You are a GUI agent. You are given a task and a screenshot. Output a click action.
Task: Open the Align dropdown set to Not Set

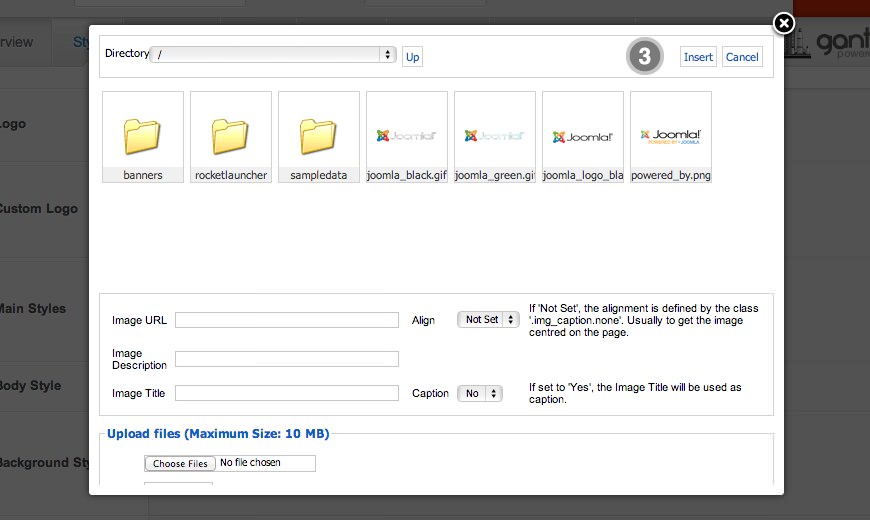point(488,320)
